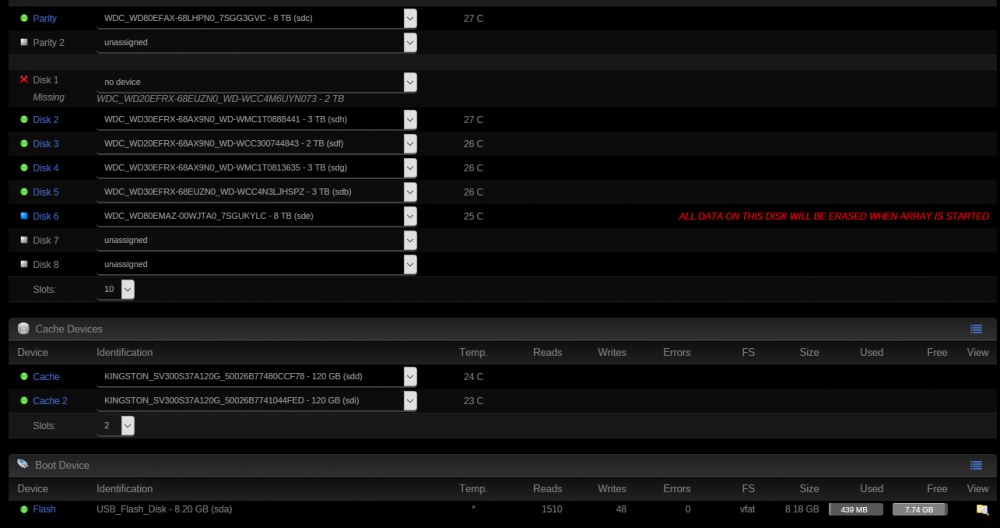Screen dimensions: 1000x528
Task: Click the Cache Devices disk stack icon
Action: click(24, 329)
